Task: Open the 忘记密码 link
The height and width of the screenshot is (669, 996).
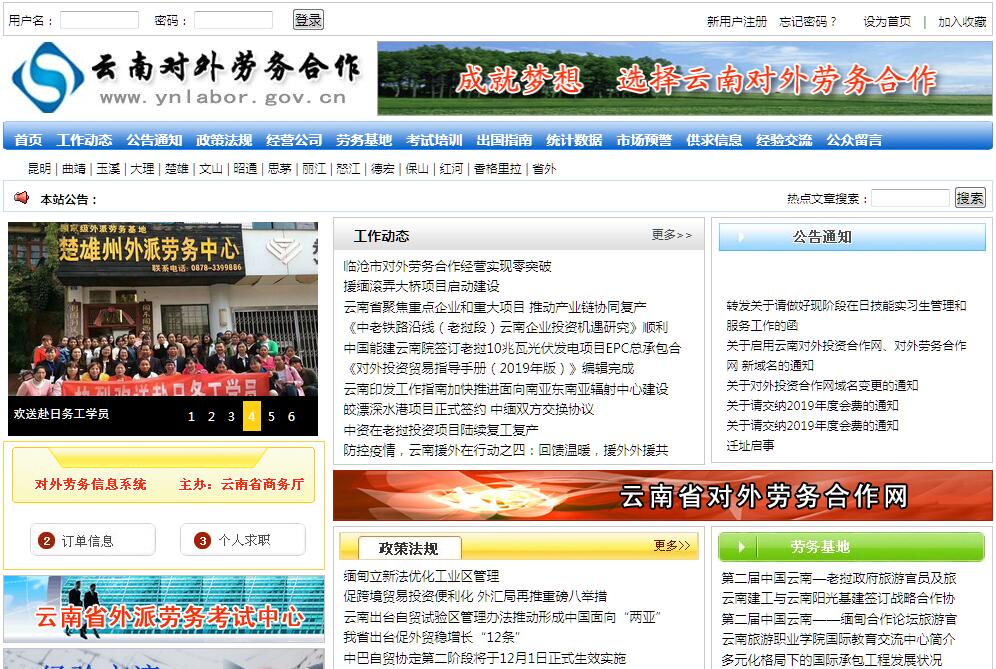Action: point(808,22)
